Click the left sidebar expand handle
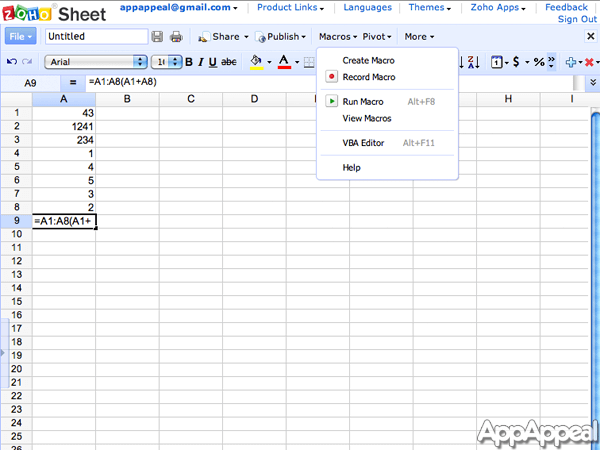The width and height of the screenshot is (600, 450). click(3, 353)
